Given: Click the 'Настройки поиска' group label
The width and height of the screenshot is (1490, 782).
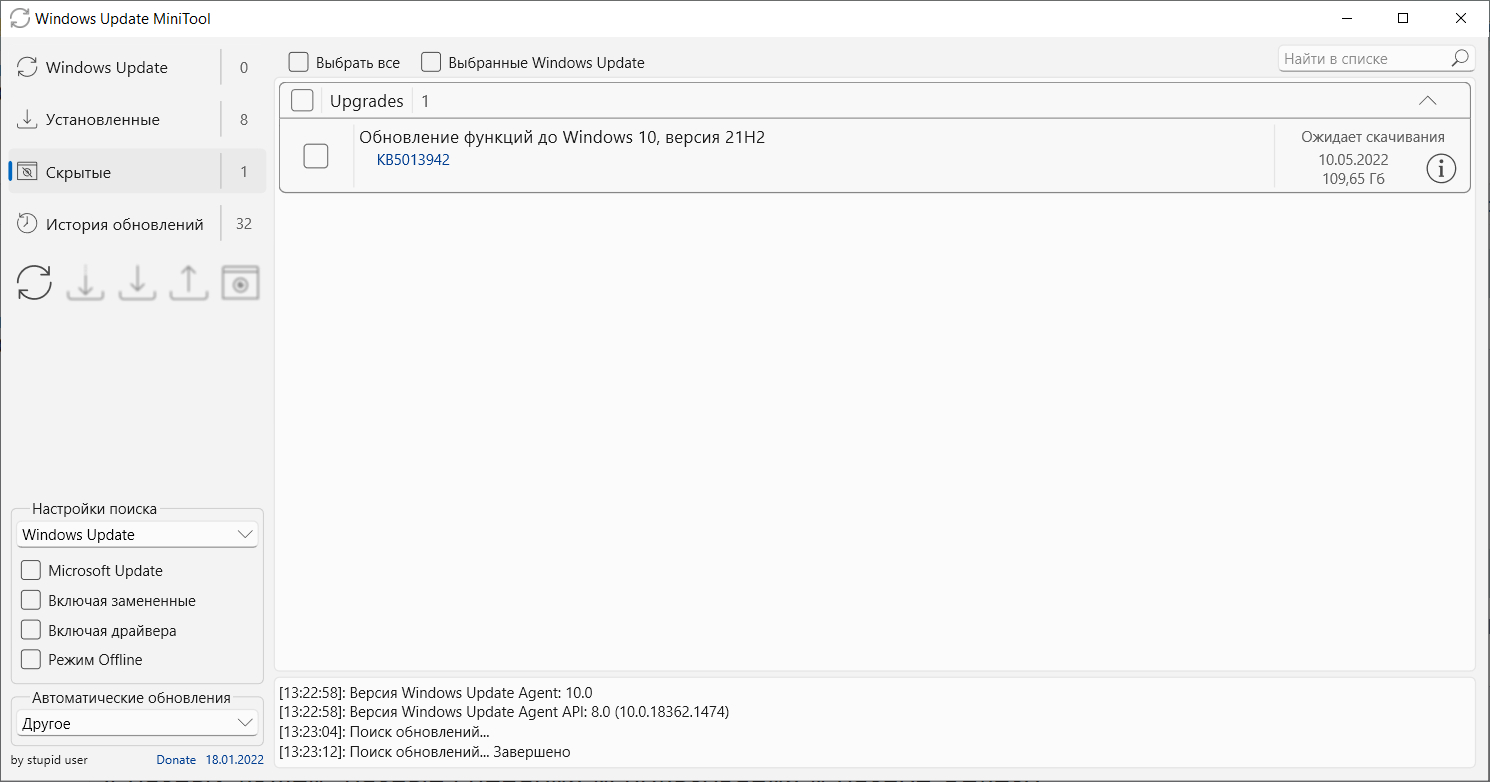Looking at the screenshot, I should 94,509.
